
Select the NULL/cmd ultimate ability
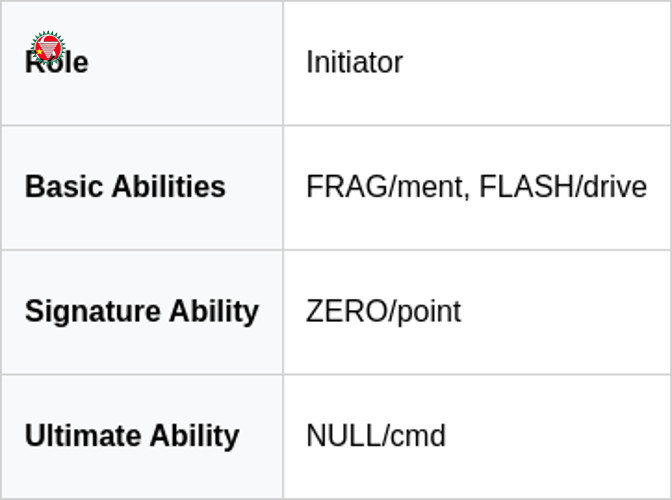[376, 436]
